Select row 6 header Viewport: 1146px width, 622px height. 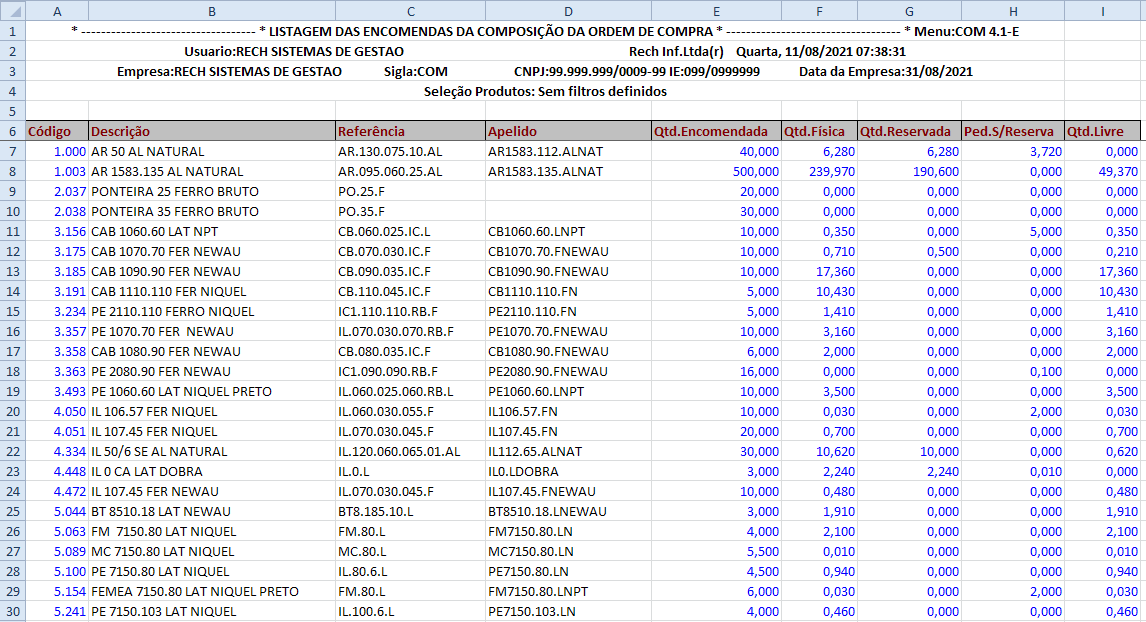coord(12,131)
